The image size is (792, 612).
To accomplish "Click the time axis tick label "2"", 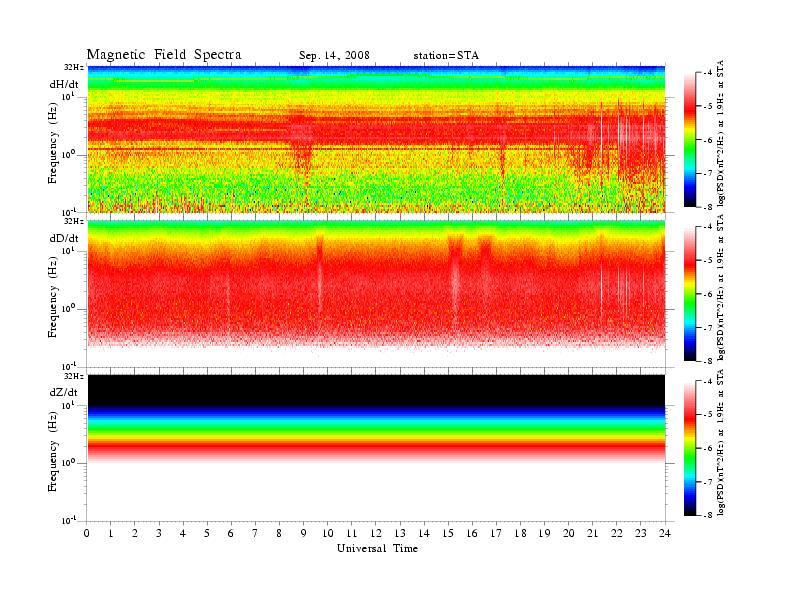I will [x=135, y=533].
